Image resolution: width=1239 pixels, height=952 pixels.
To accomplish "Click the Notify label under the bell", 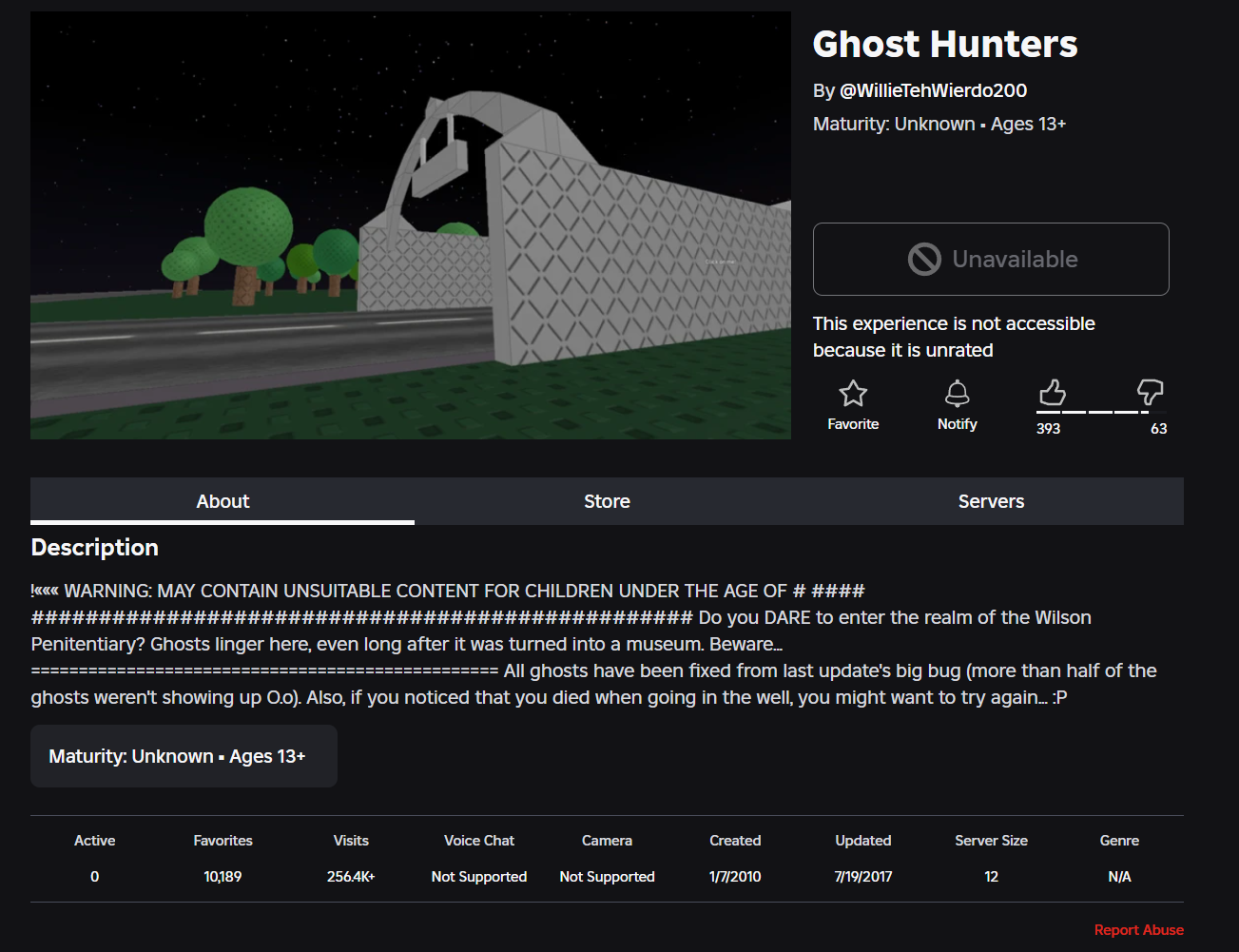I will pyautogui.click(x=957, y=424).
